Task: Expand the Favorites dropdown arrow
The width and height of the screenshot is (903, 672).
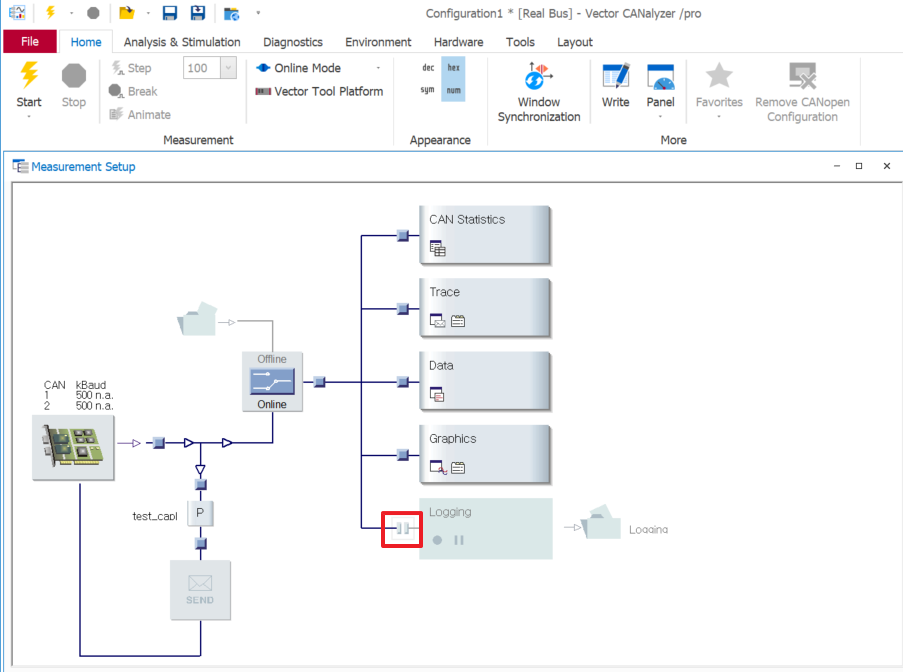Action: tap(719, 117)
